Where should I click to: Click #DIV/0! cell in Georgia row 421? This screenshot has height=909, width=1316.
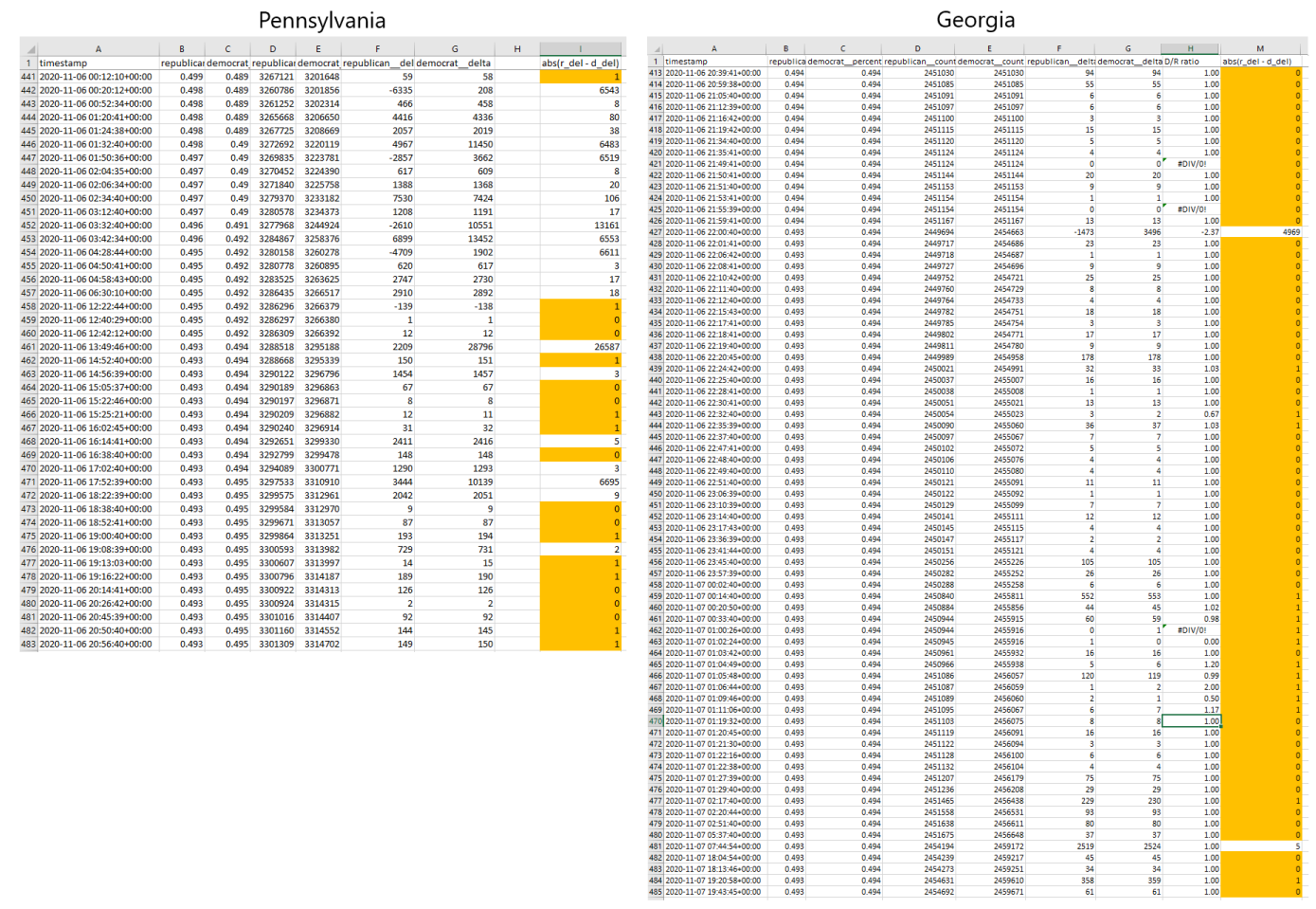click(x=1191, y=164)
